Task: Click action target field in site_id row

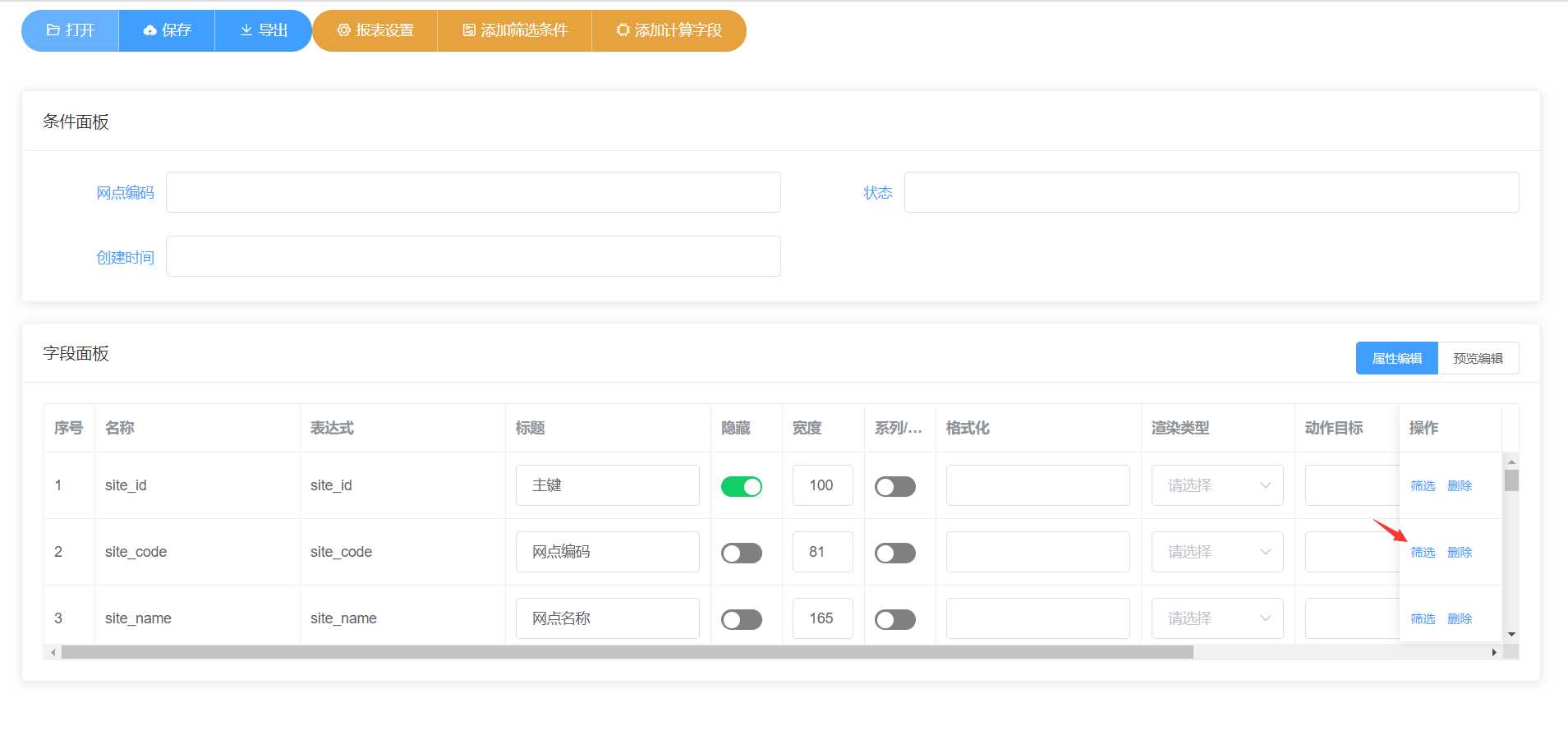Action: 1352,485
